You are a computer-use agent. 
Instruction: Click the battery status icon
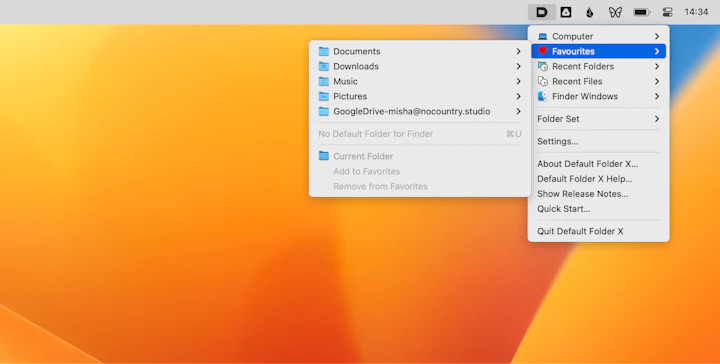coord(641,12)
